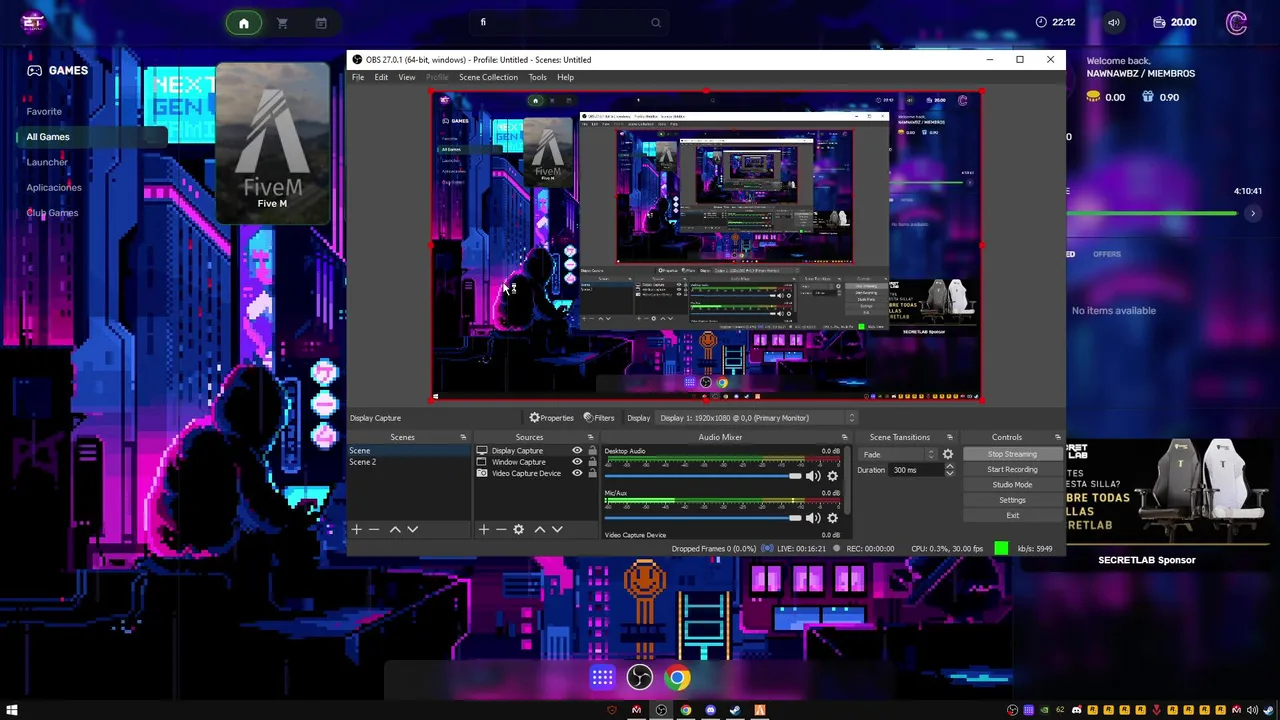Open OBS Studio from the dock
The height and width of the screenshot is (720, 1280).
pyautogui.click(x=640, y=678)
